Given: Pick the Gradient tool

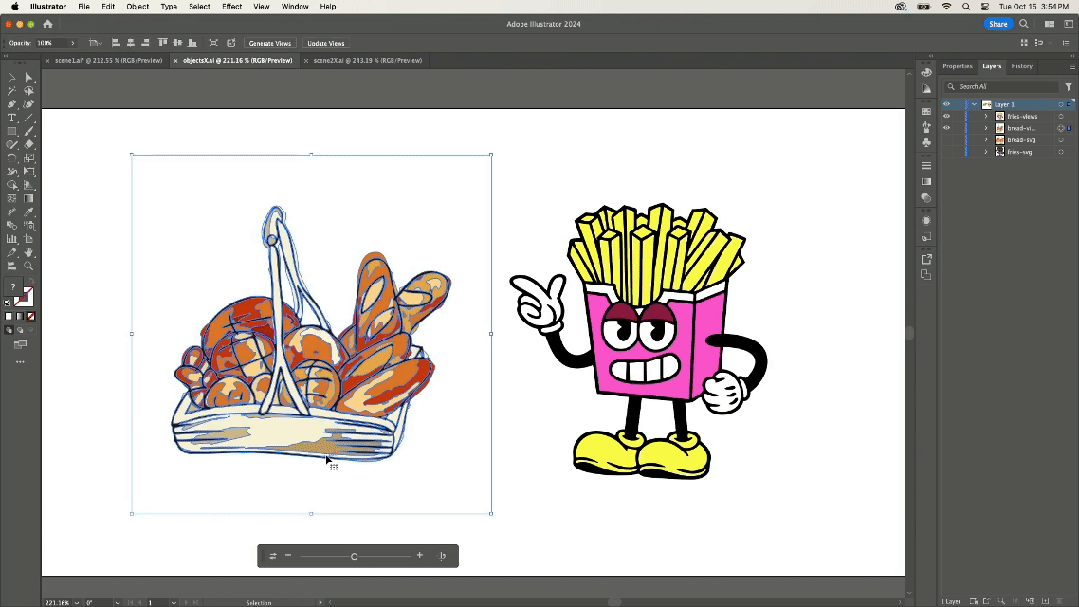Looking at the screenshot, I should [29, 198].
